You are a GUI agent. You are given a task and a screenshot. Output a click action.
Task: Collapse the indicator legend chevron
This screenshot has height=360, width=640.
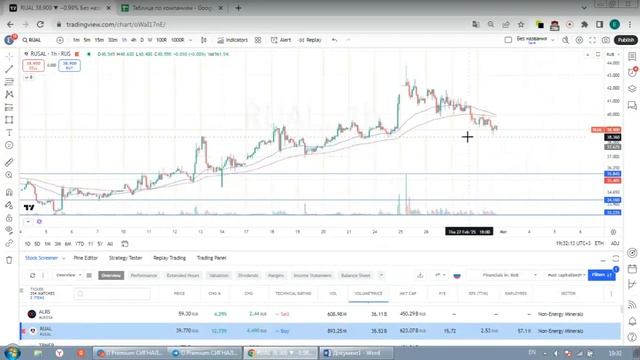[x=28, y=77]
